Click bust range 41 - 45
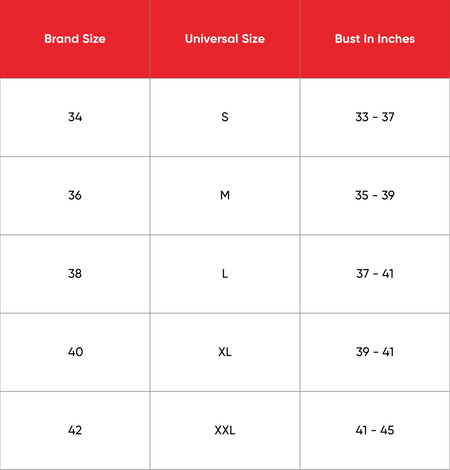This screenshot has width=450, height=470. (x=375, y=430)
